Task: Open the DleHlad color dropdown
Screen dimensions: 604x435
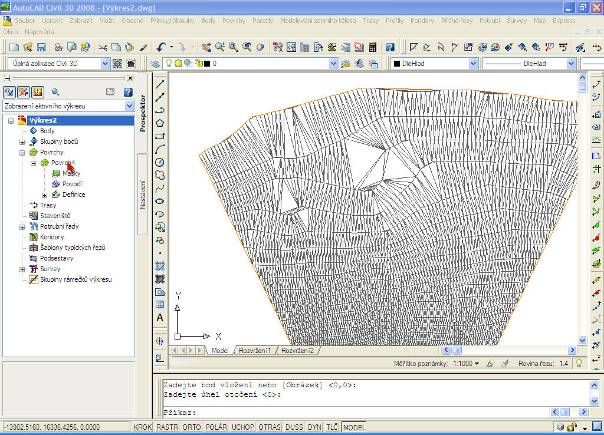Action: tap(473, 64)
